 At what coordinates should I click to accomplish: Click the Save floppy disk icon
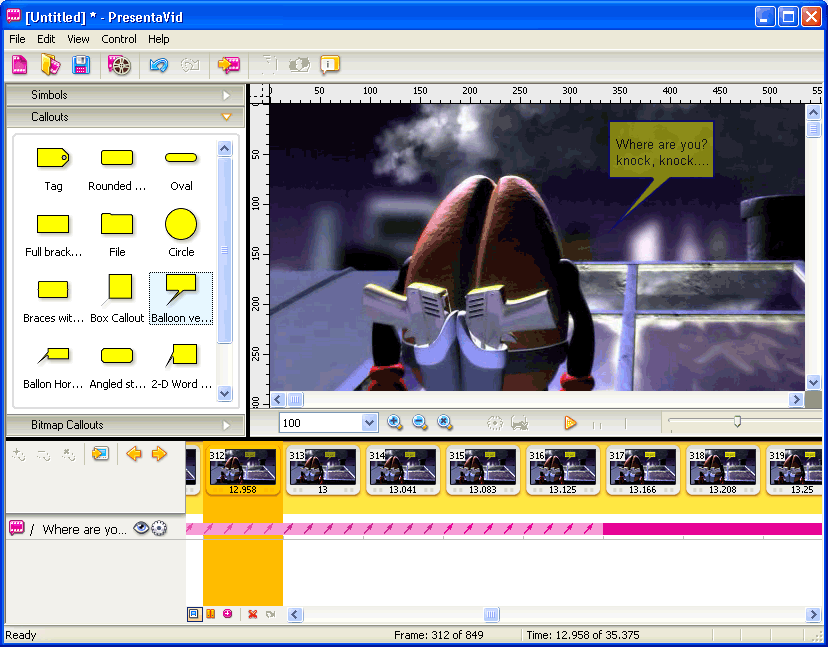81,65
